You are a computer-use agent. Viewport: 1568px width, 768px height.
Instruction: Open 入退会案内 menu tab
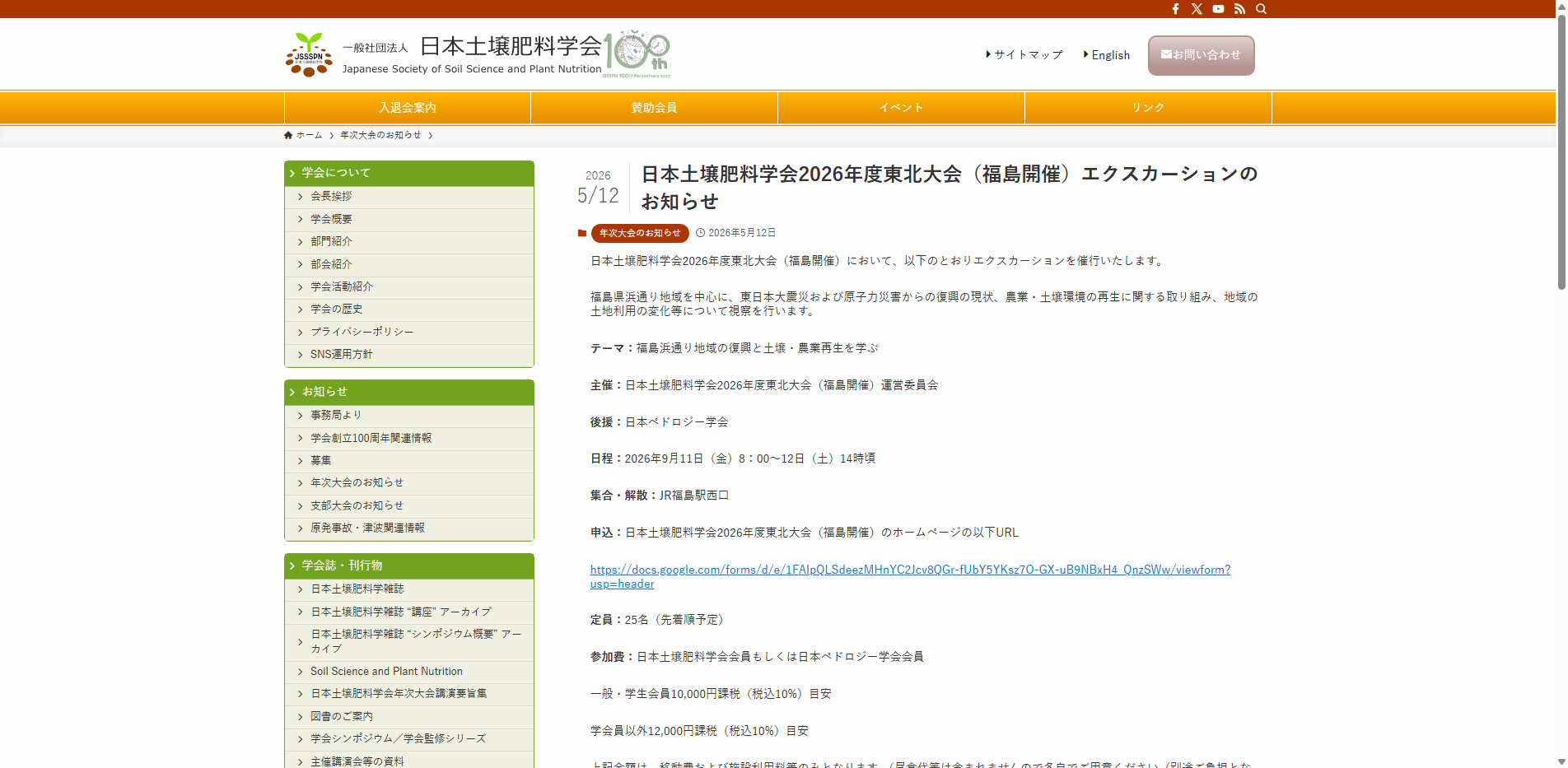(x=408, y=108)
